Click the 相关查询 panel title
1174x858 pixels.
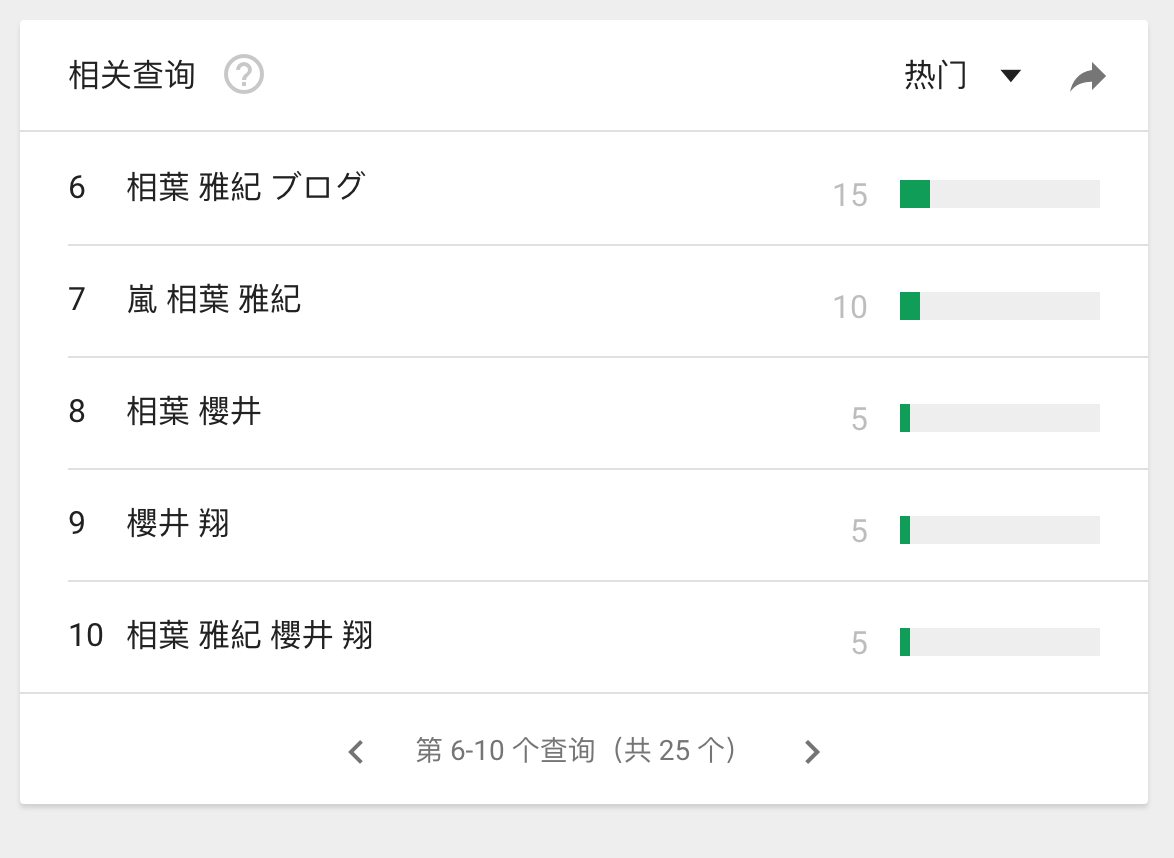point(132,75)
